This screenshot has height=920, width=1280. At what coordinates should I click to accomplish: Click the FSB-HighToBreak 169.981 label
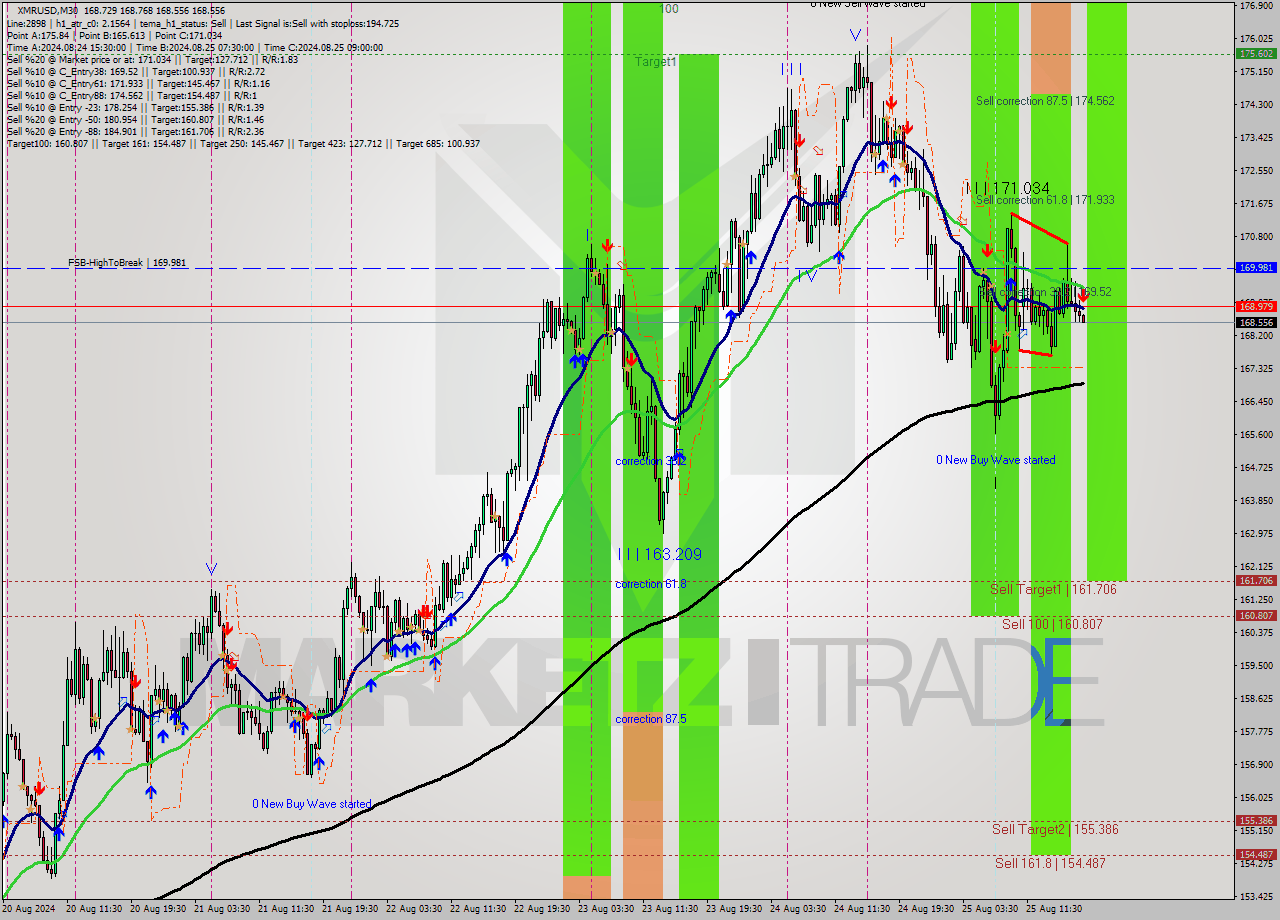coord(127,263)
